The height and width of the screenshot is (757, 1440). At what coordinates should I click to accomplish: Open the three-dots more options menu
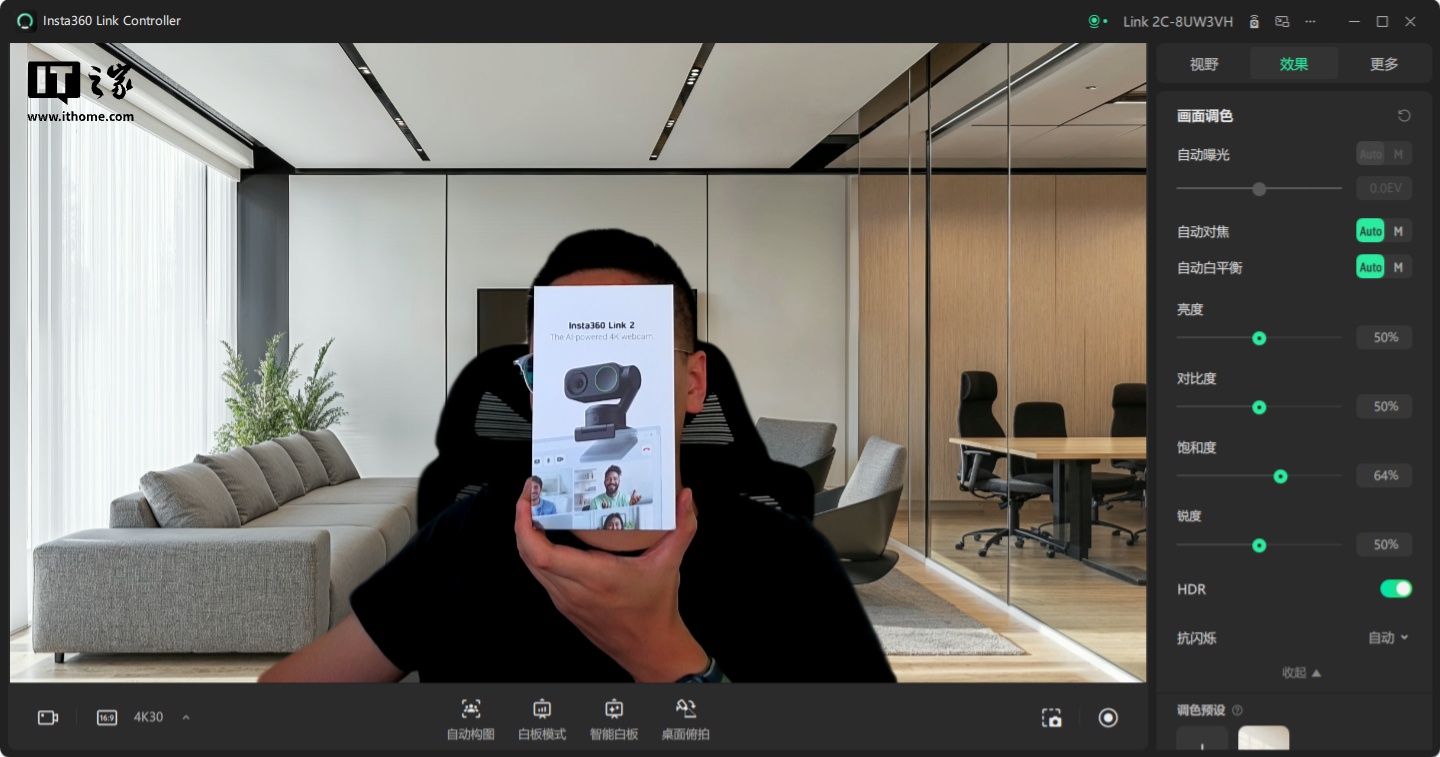click(1310, 21)
